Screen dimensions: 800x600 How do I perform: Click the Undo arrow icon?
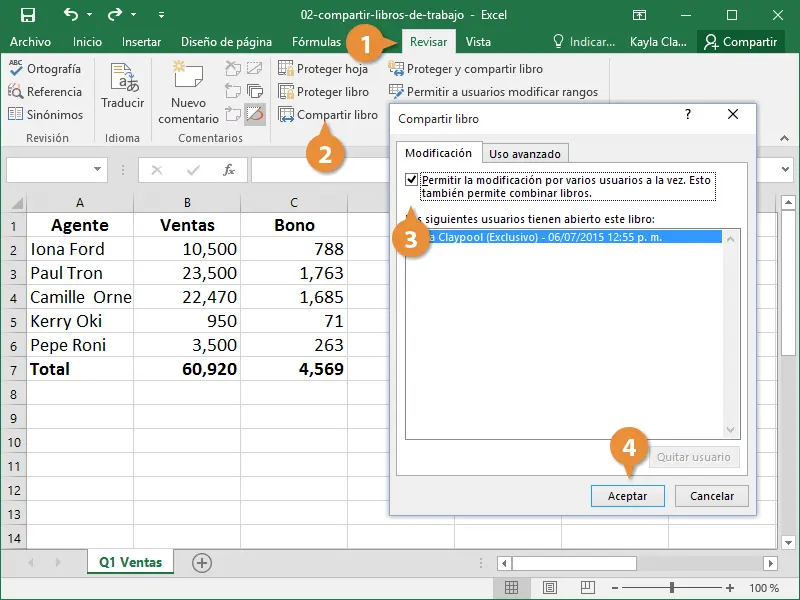point(71,15)
